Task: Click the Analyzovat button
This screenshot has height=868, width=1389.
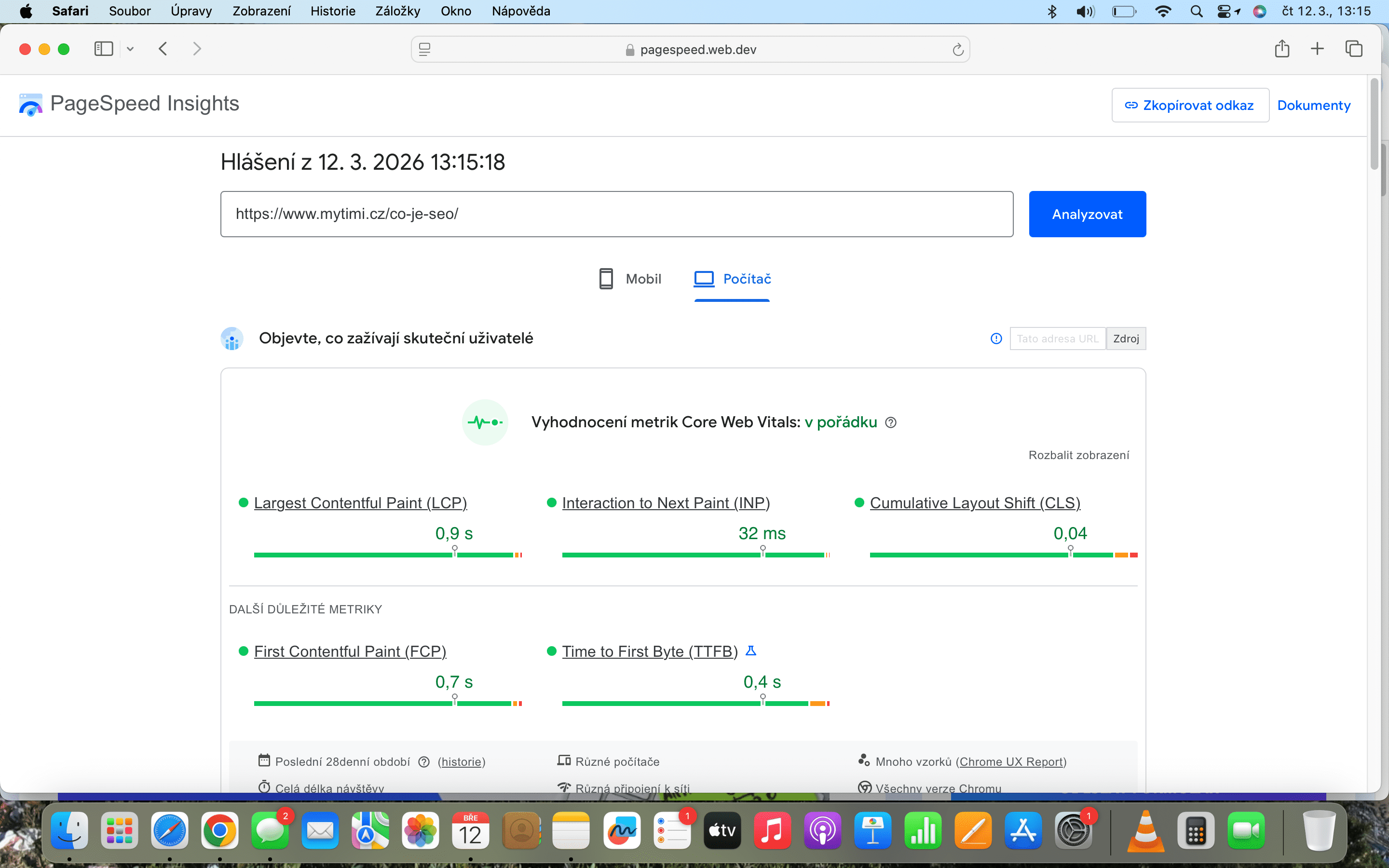Action: [x=1087, y=214]
